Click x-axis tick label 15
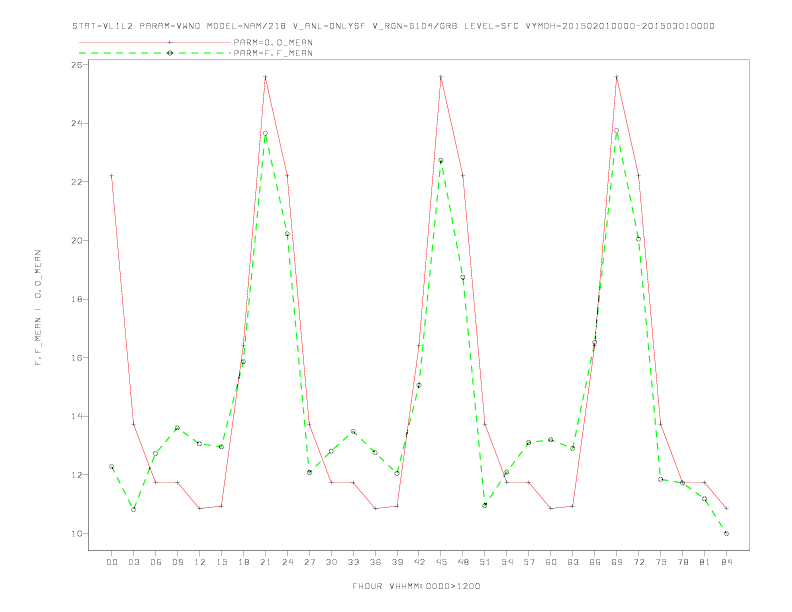The height and width of the screenshot is (612, 792). pyautogui.click(x=221, y=562)
